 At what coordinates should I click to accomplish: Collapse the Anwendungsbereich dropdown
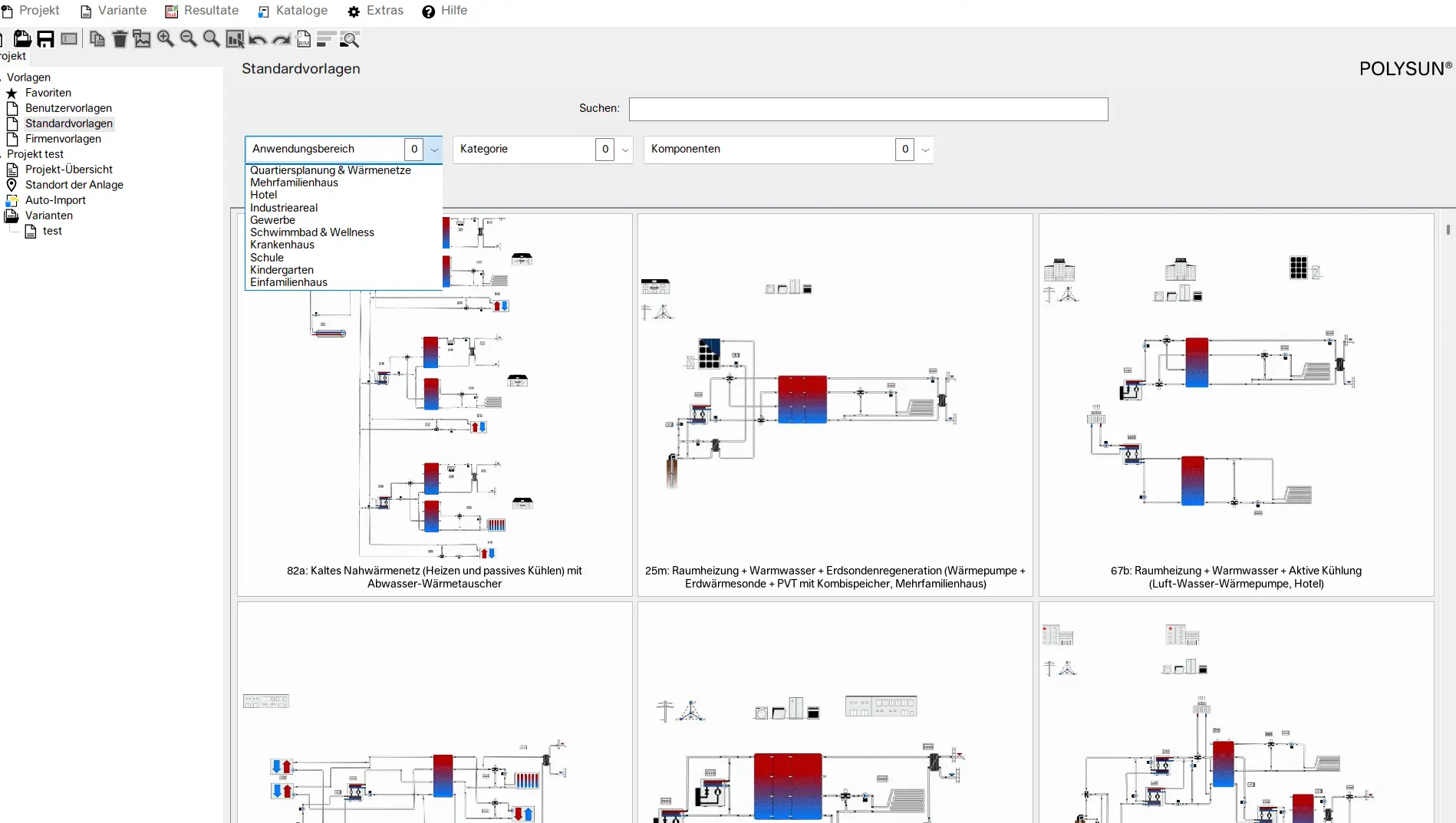click(434, 150)
